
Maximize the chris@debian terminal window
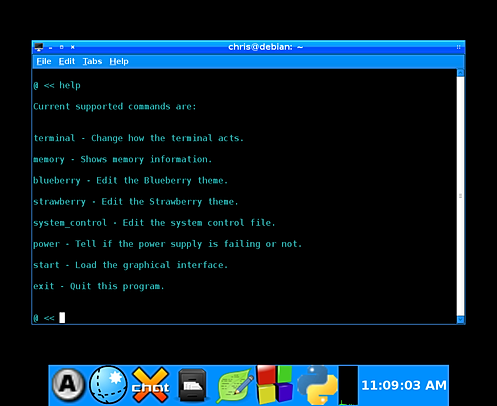coord(62,47)
